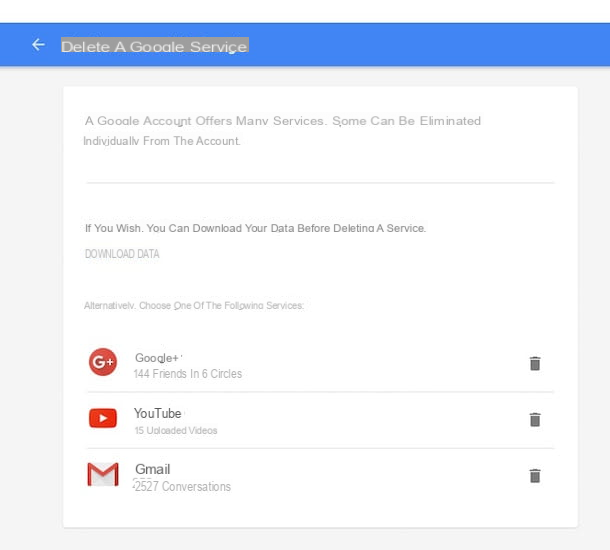Click the Google+ logo icon

(103, 362)
